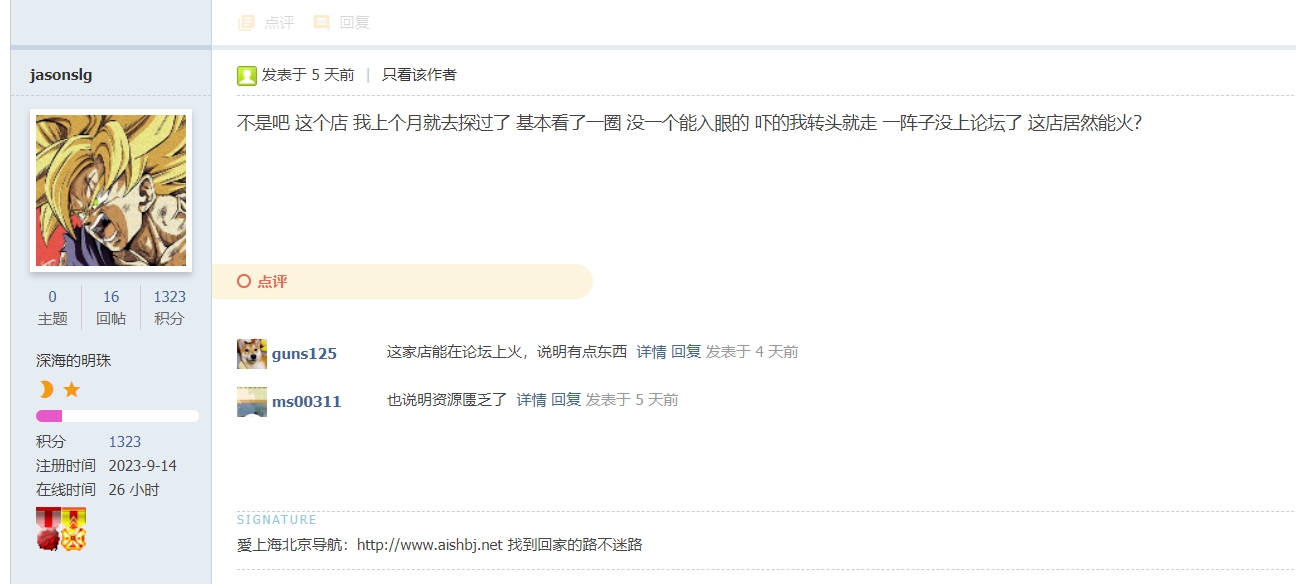Open guns125's dog avatar
Image resolution: width=1296 pixels, height=584 pixels.
[x=252, y=353]
